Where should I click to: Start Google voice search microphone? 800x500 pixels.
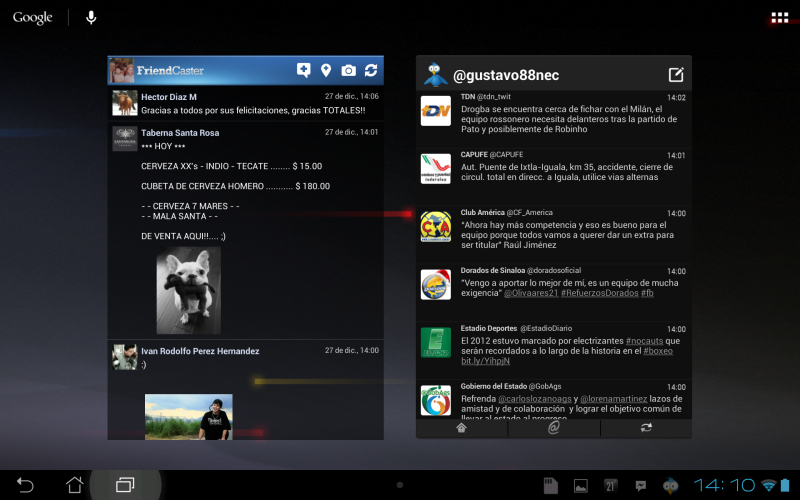91,17
